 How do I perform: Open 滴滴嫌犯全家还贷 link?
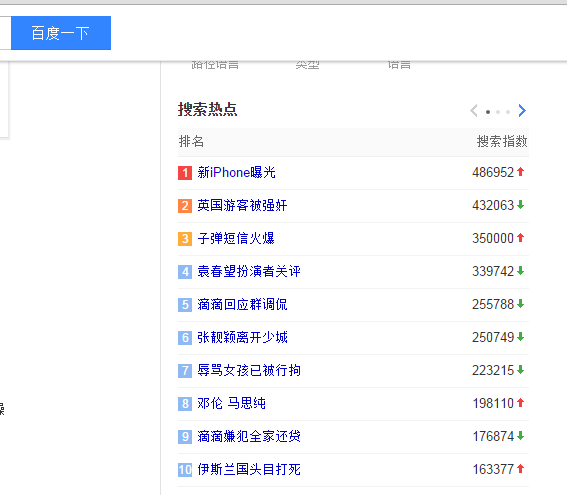tap(249, 436)
